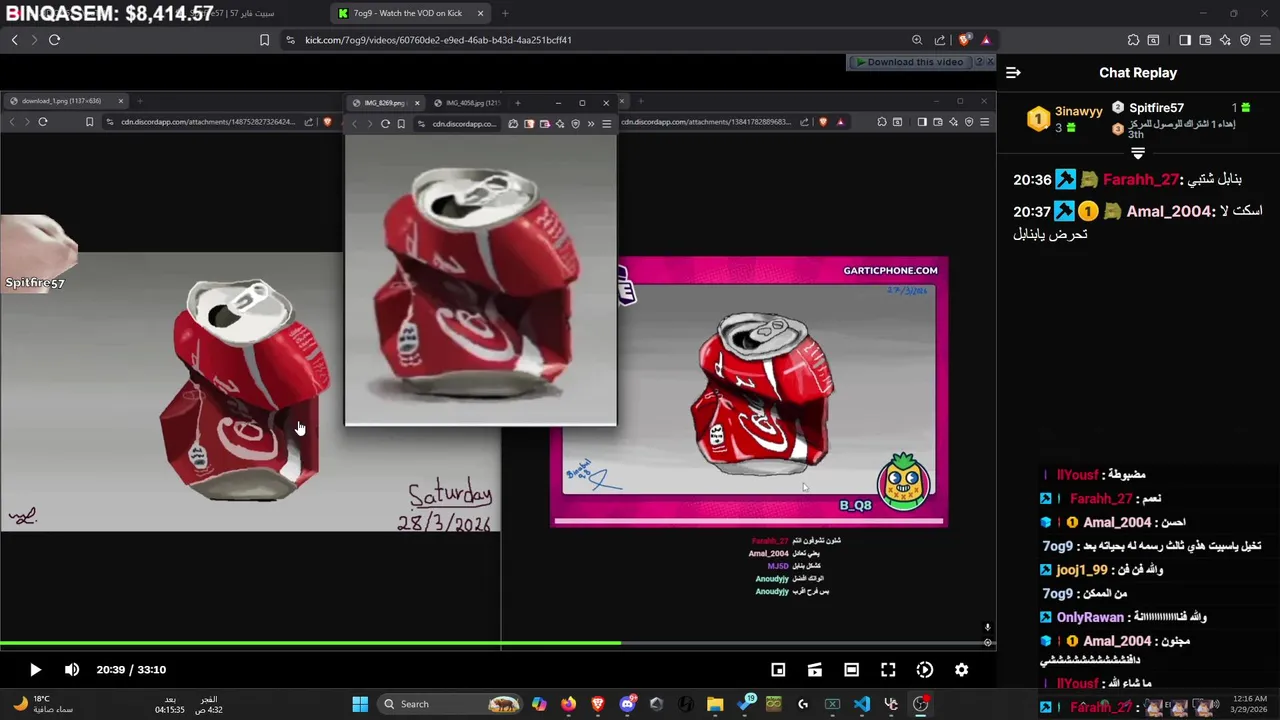This screenshot has width=1280, height=720.
Task: Collapse the Chat Replay panel icon
Action: coord(1013,73)
